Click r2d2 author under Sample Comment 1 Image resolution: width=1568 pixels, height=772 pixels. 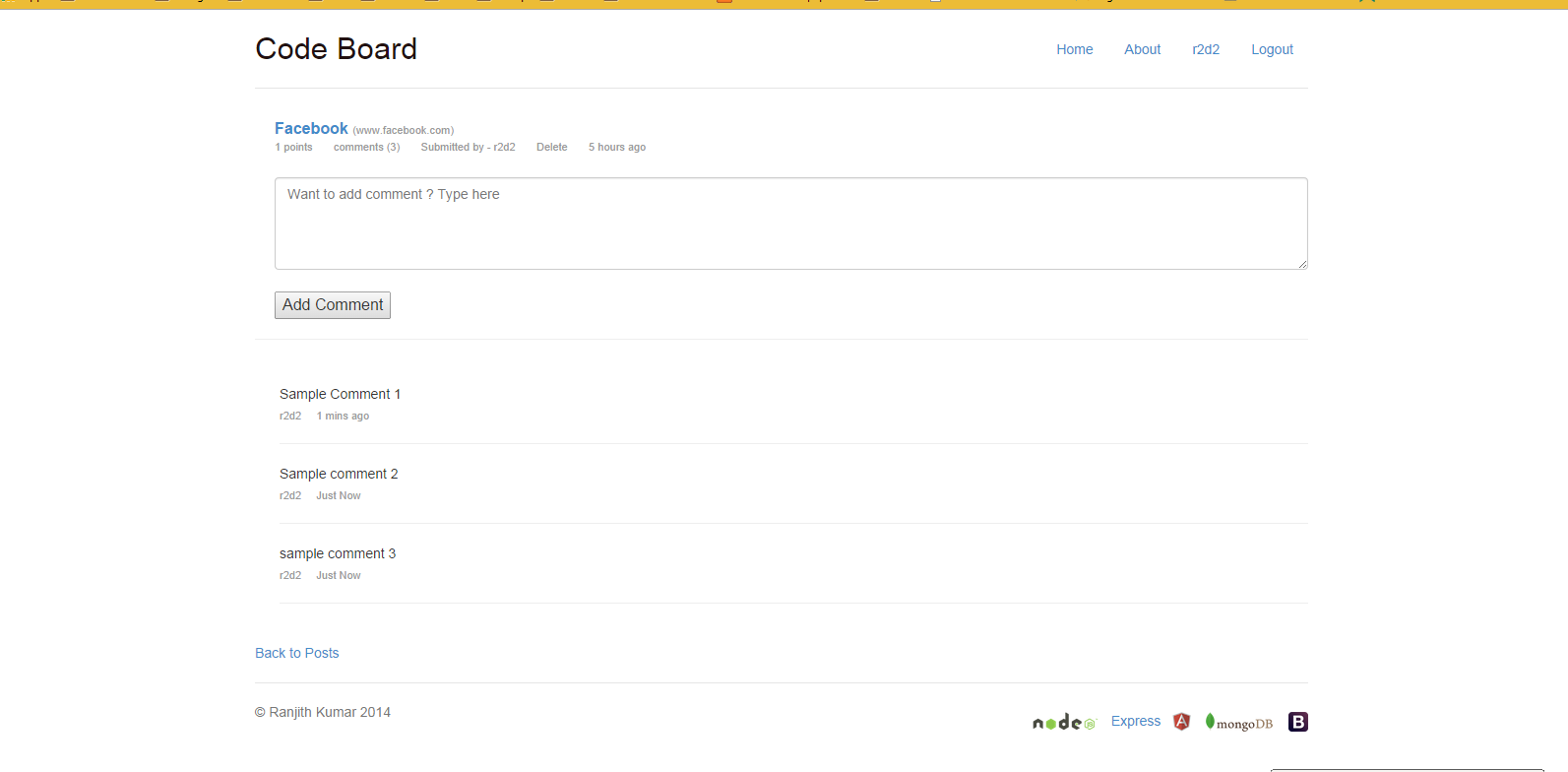pos(290,416)
